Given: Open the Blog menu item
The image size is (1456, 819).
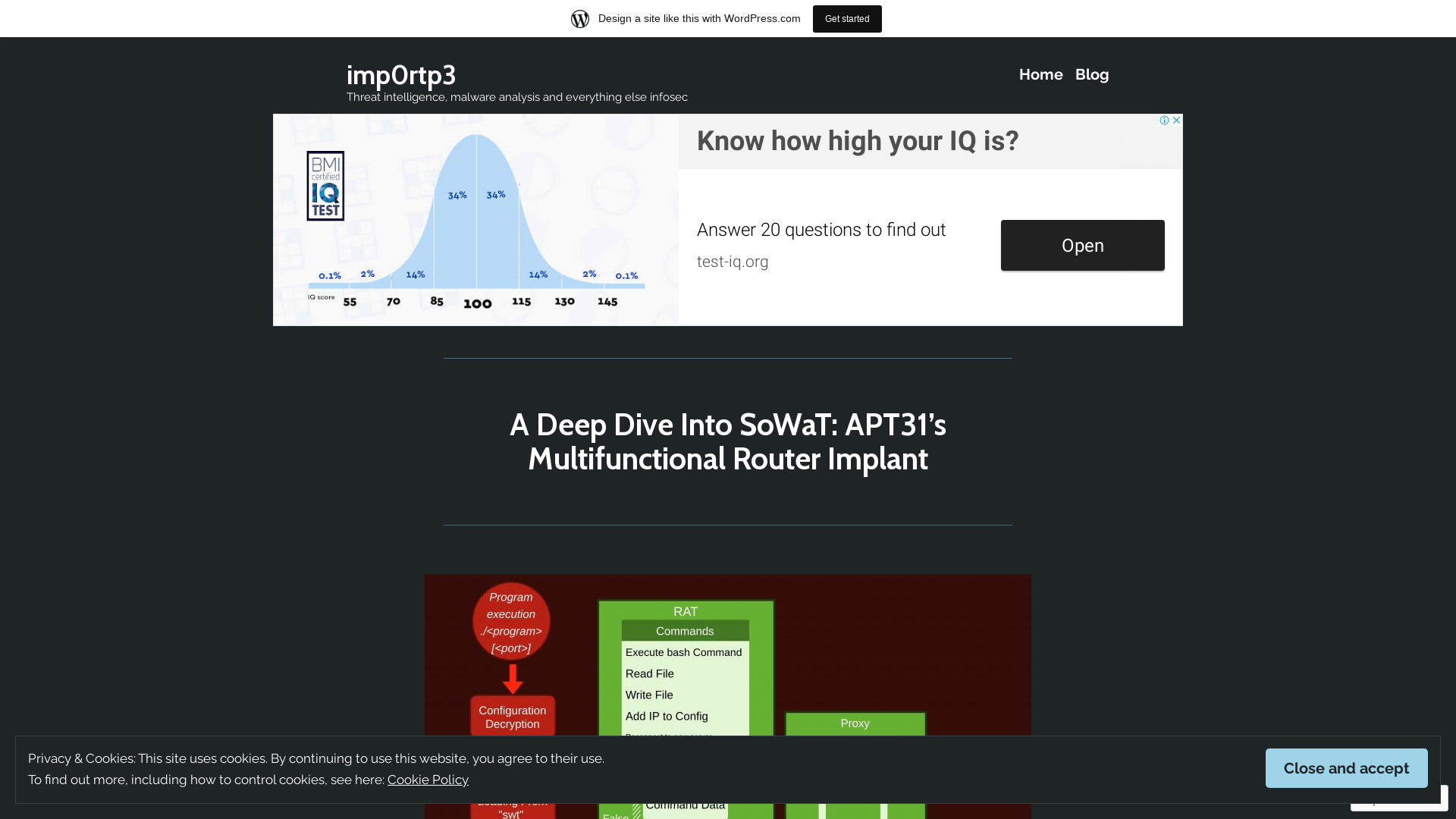Looking at the screenshot, I should click(1091, 74).
